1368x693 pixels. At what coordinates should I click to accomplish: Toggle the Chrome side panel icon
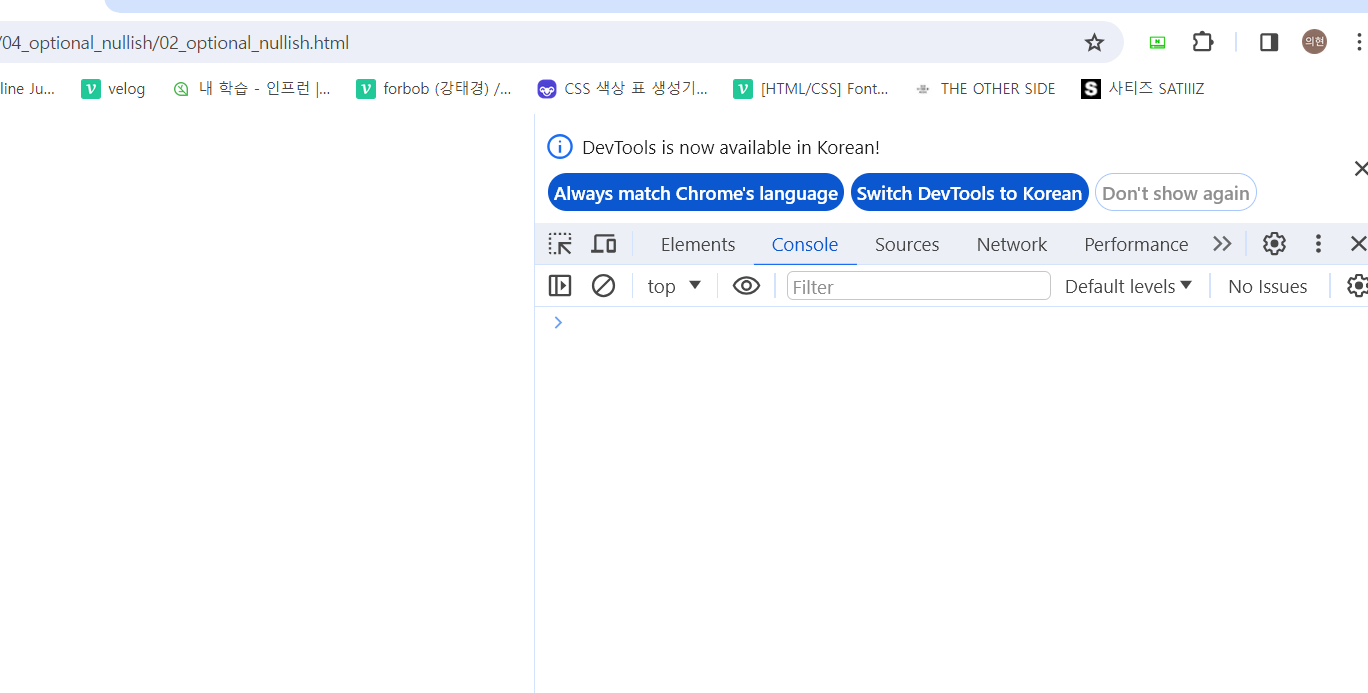pyautogui.click(x=1269, y=42)
